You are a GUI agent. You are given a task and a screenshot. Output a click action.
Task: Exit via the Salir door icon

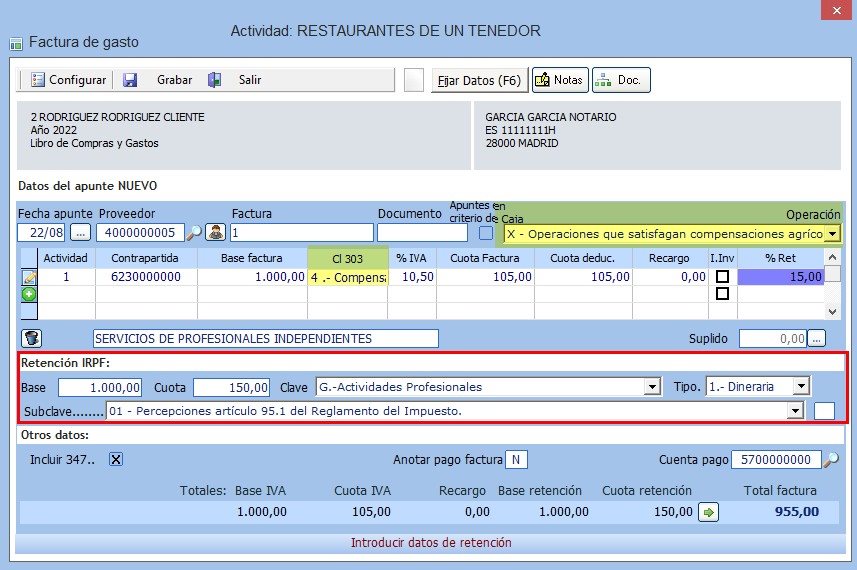215,80
